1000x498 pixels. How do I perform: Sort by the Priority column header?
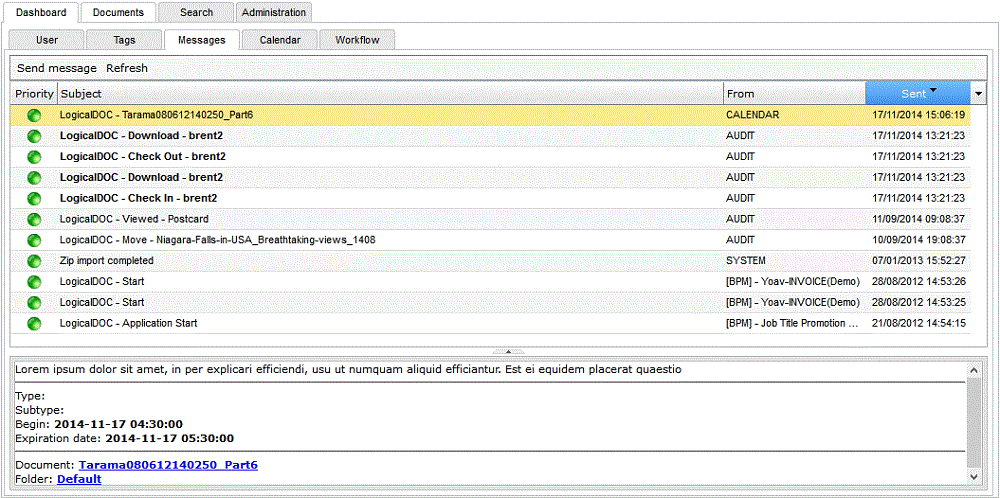click(x=34, y=94)
